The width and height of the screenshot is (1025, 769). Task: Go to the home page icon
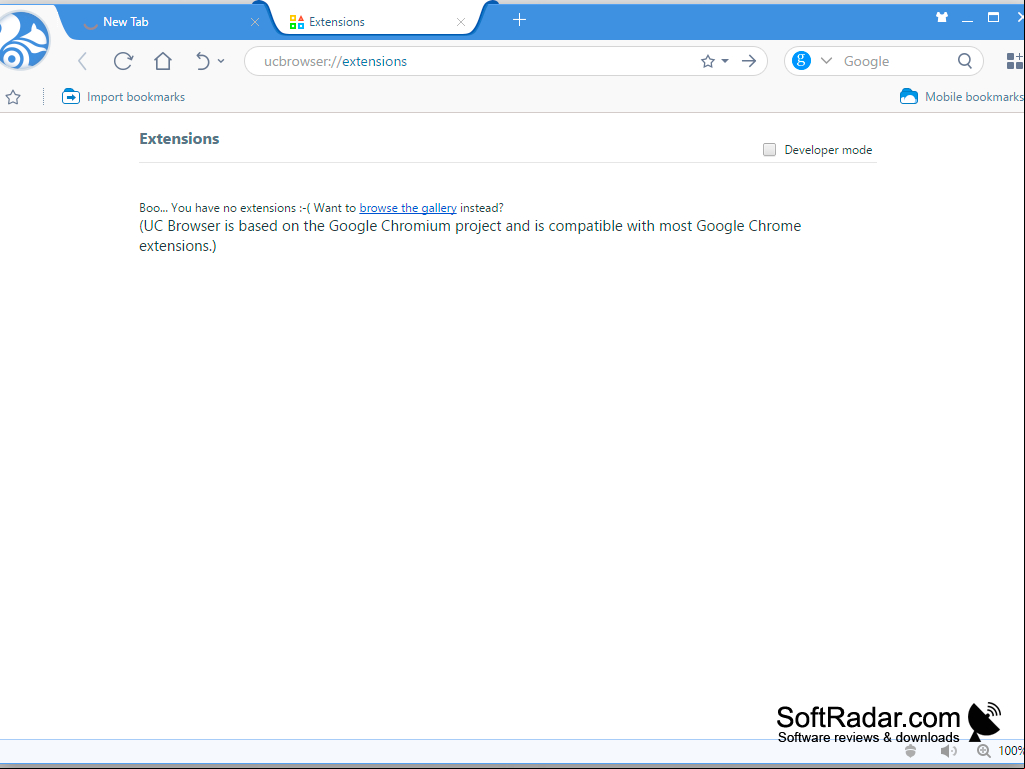click(163, 61)
